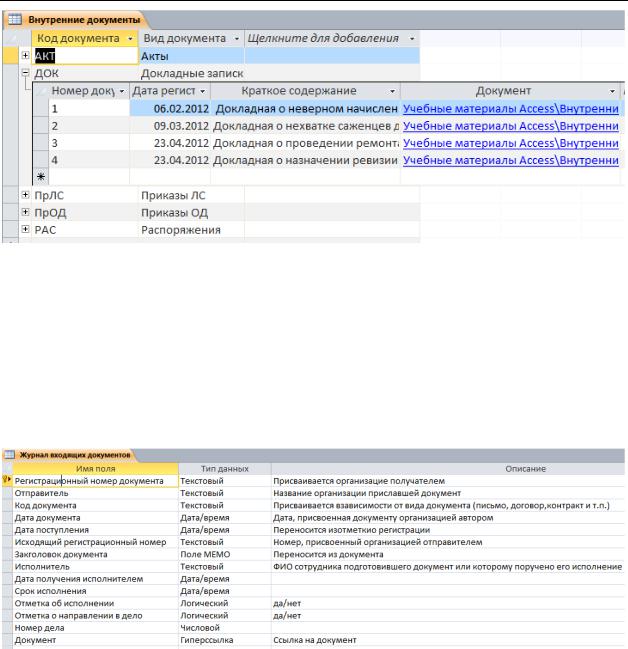Screen dimensions: 628x649
Task: Open the Номер документа column filter dropdown
Action: click(122, 91)
